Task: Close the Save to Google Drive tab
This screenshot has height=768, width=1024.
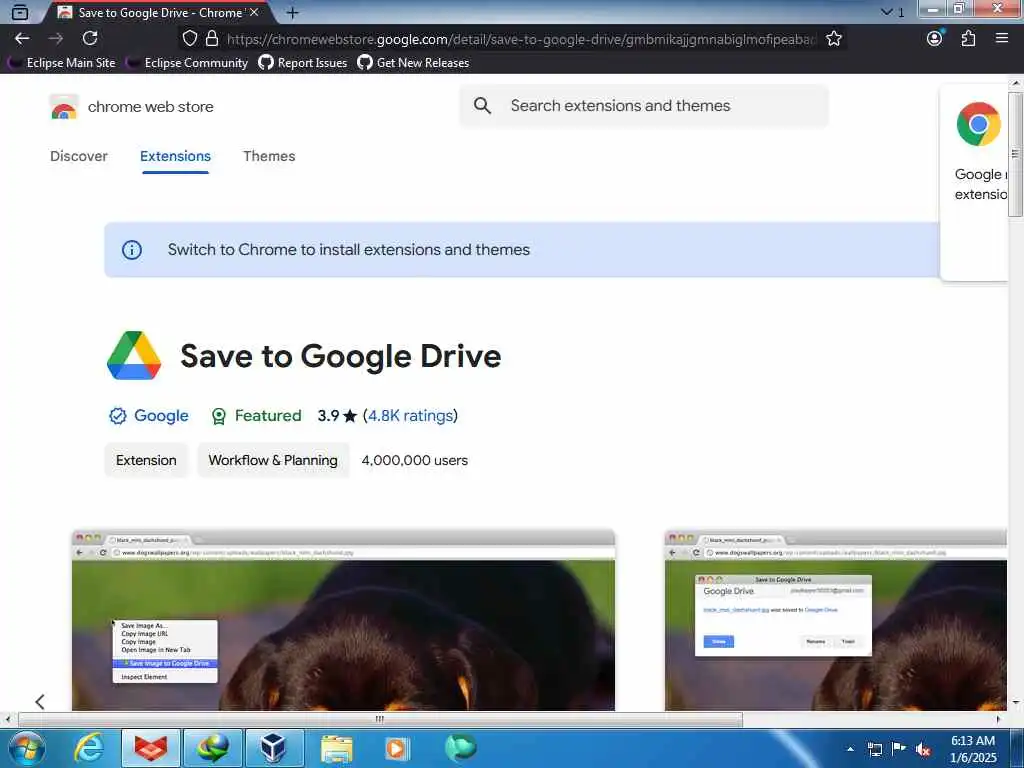Action: tap(254, 12)
